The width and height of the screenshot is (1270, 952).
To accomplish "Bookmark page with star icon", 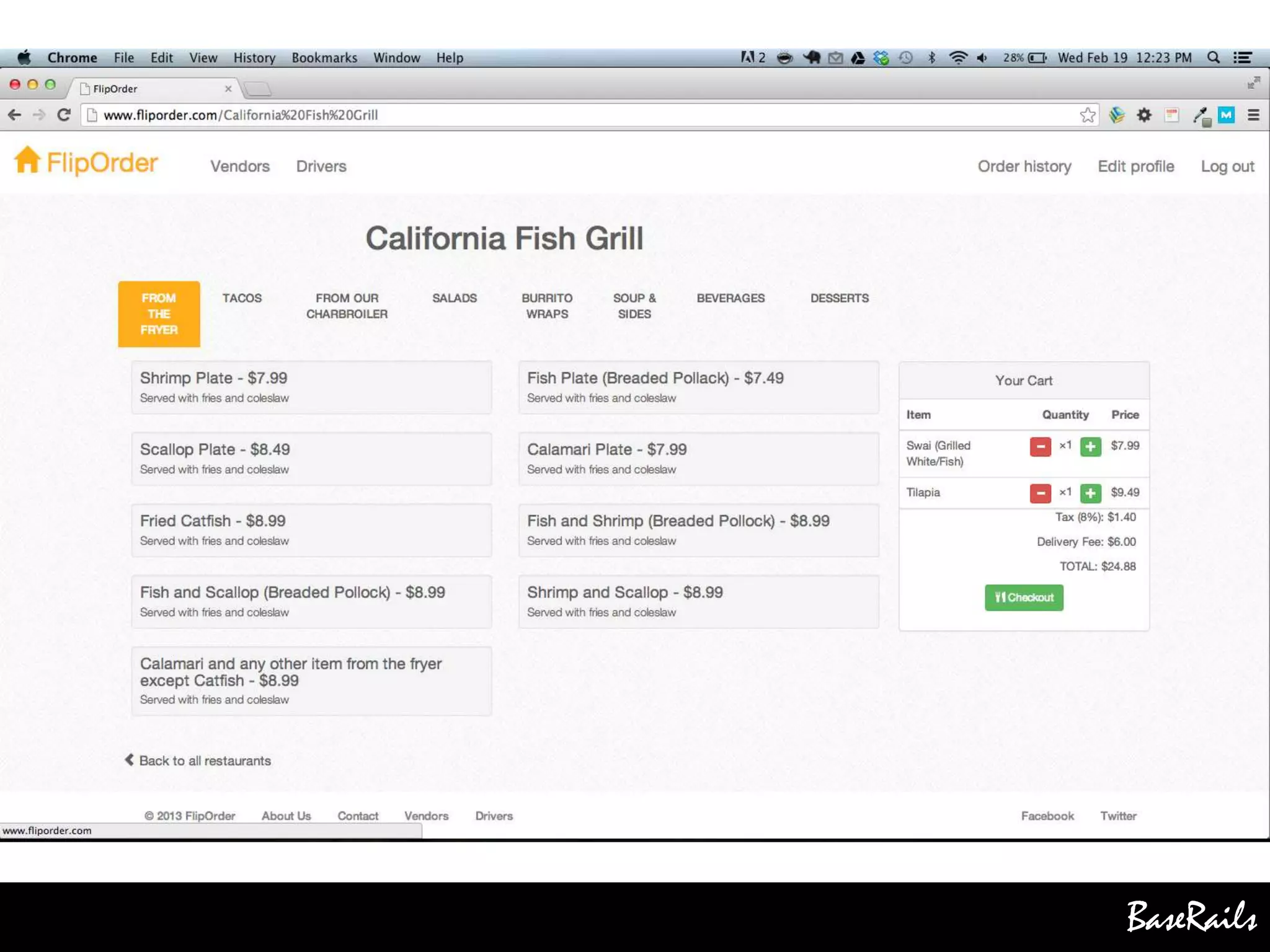I will pyautogui.click(x=1087, y=115).
